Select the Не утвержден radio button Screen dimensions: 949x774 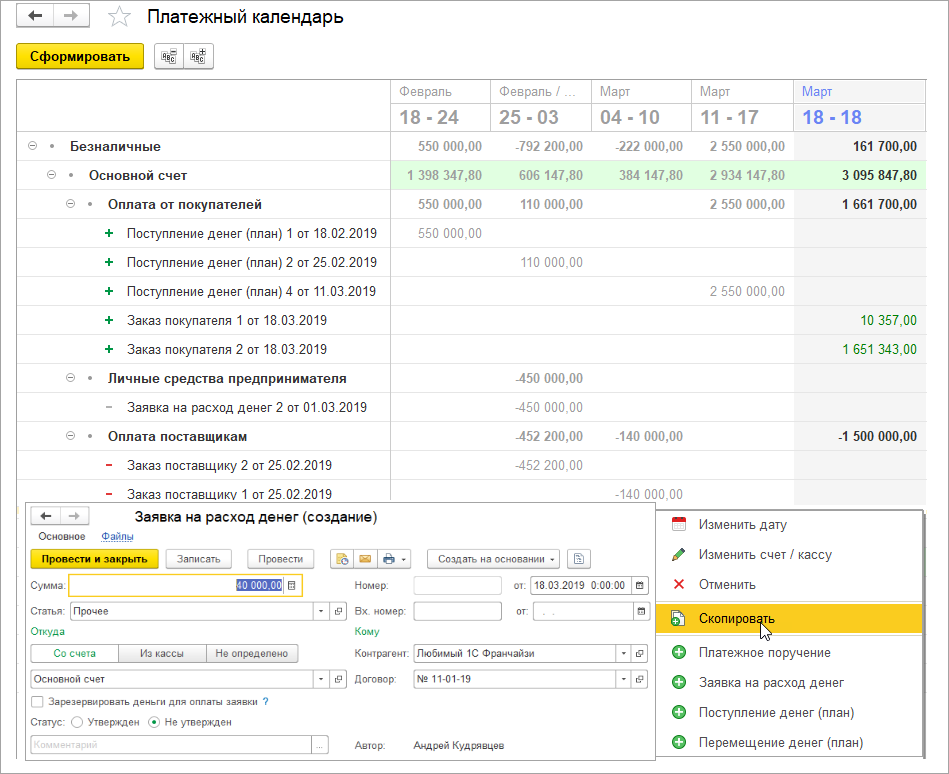click(153, 721)
